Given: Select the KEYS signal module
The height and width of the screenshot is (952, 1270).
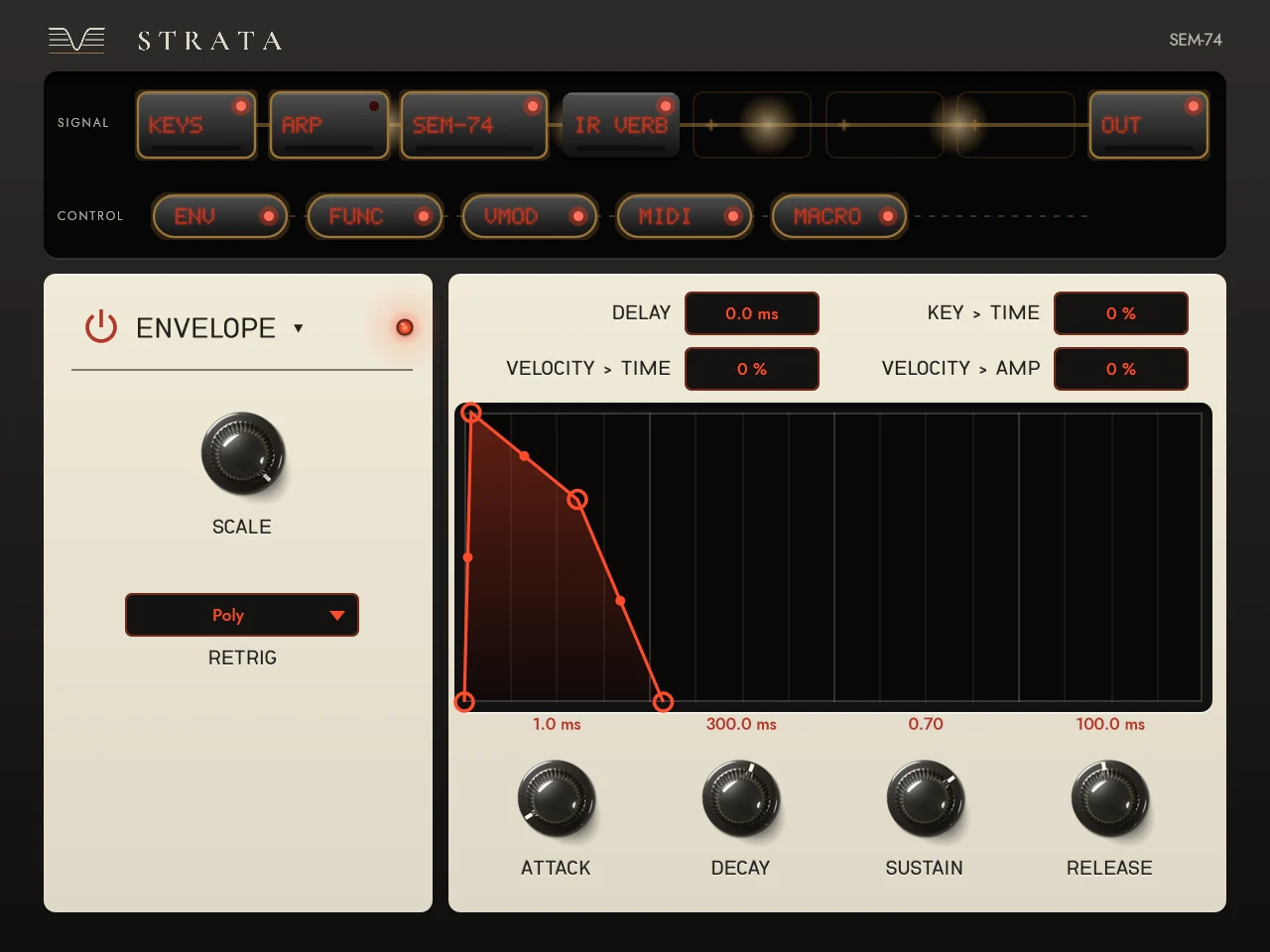Looking at the screenshot, I should [196, 125].
